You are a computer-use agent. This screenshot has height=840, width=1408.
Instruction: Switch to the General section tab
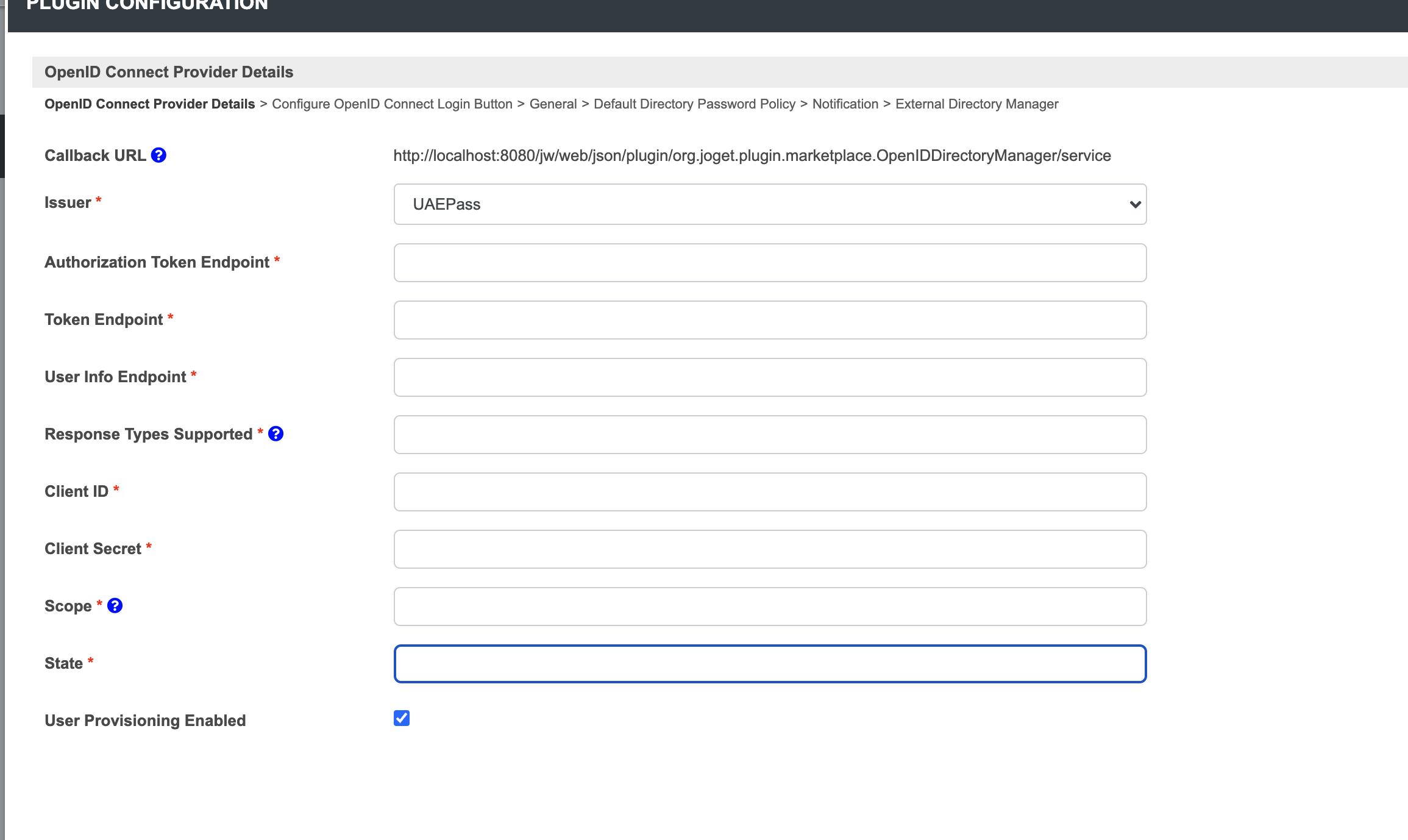(553, 104)
